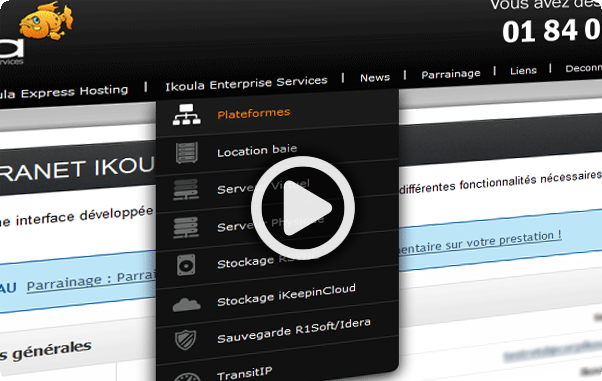Screen dimensions: 602x381
Task: Open the News menu item
Action: tap(375, 78)
